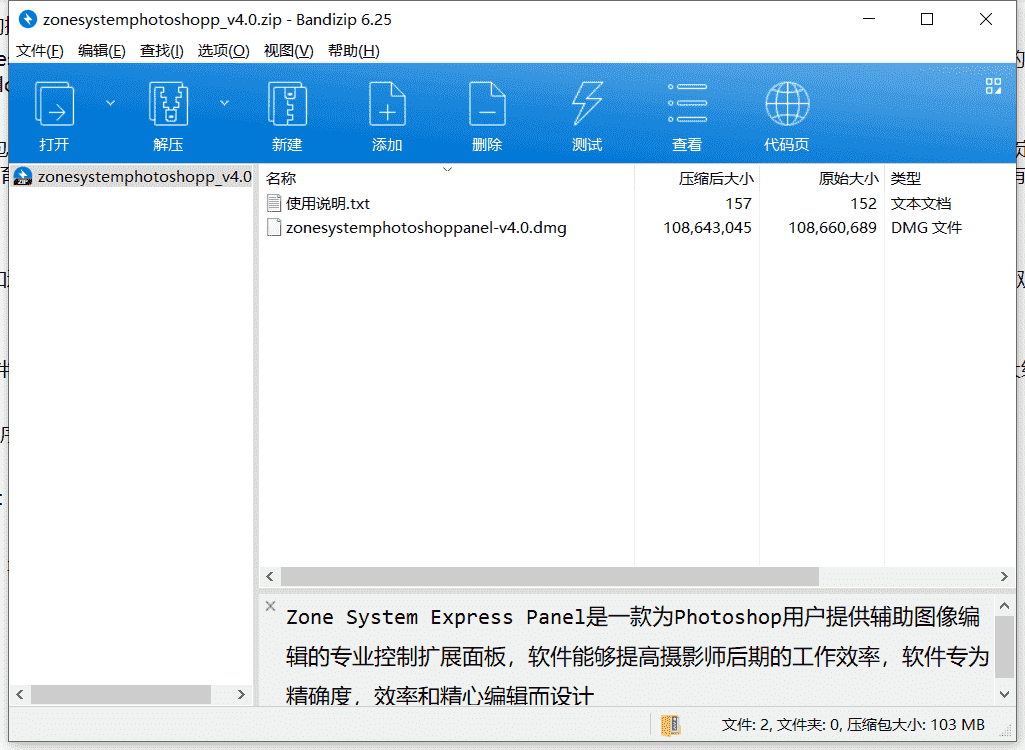Click the original size value 152
Image resolution: width=1025 pixels, height=750 pixels.
click(x=864, y=203)
